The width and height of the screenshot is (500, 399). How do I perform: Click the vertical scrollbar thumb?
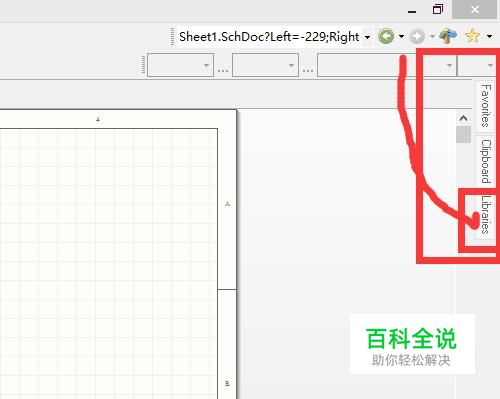tap(463, 134)
